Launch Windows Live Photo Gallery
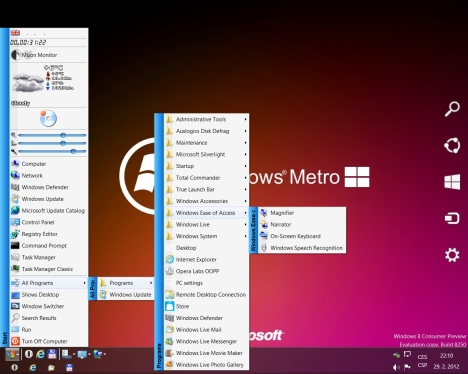The width and height of the screenshot is (468, 374). pyautogui.click(x=206, y=365)
